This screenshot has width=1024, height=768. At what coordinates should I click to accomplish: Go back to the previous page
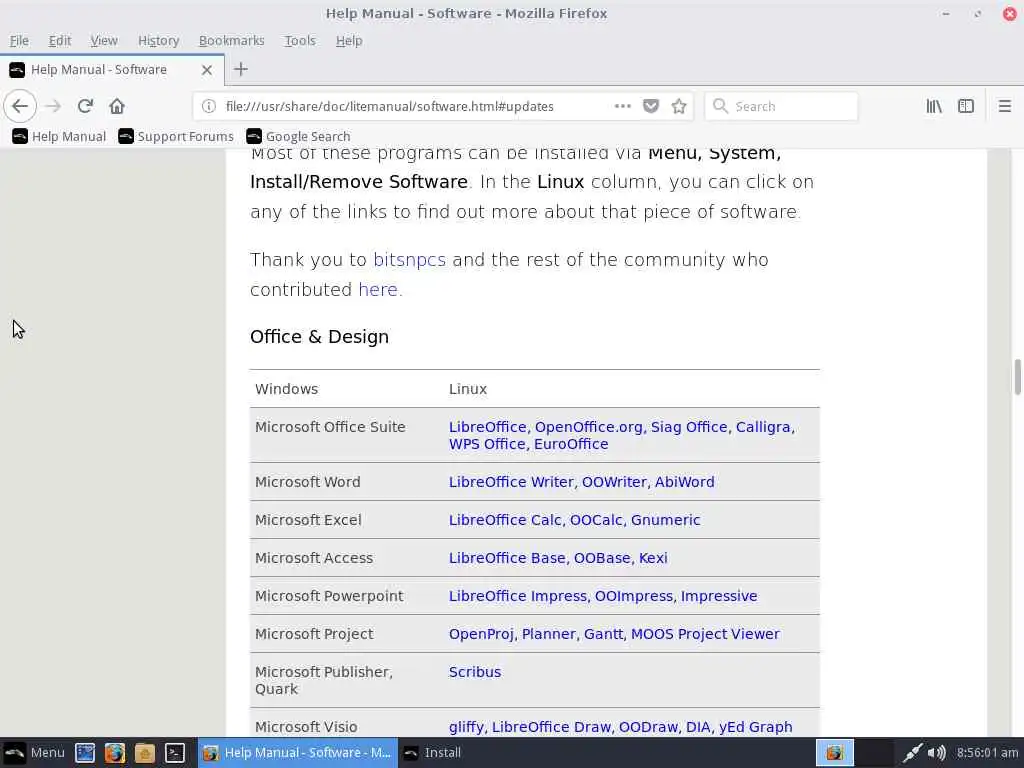20,106
